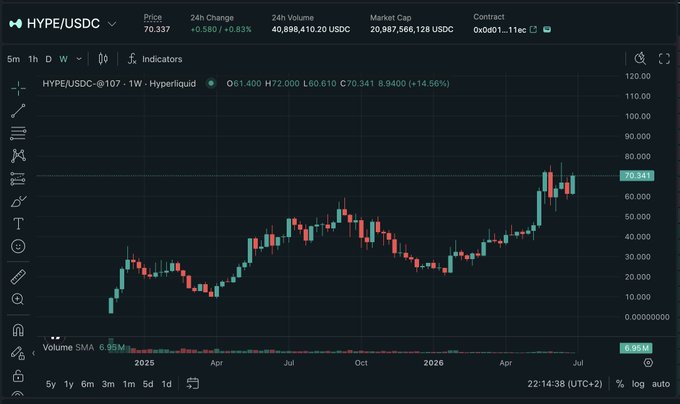The image size is (680, 404).
Task: Select the Text annotation tool
Action: 18,224
